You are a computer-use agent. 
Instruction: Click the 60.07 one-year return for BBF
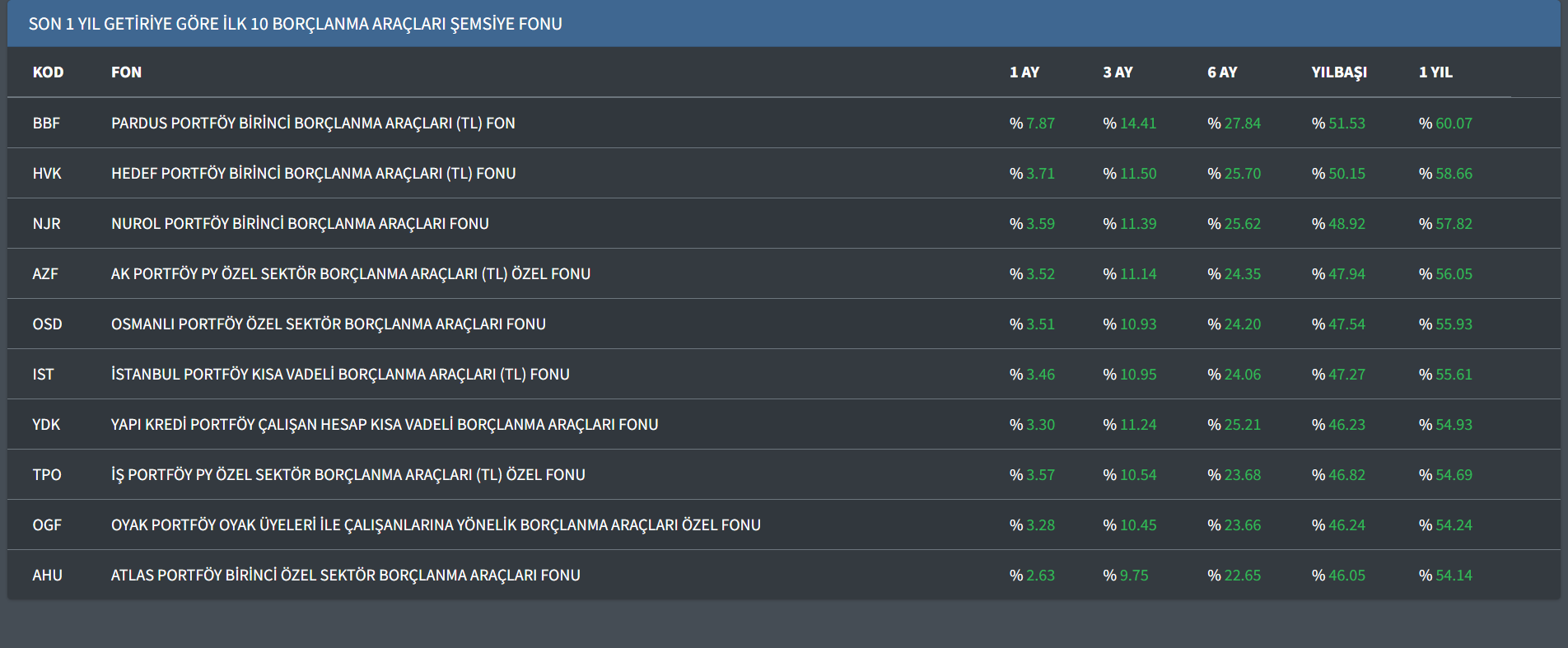[x=1453, y=124]
